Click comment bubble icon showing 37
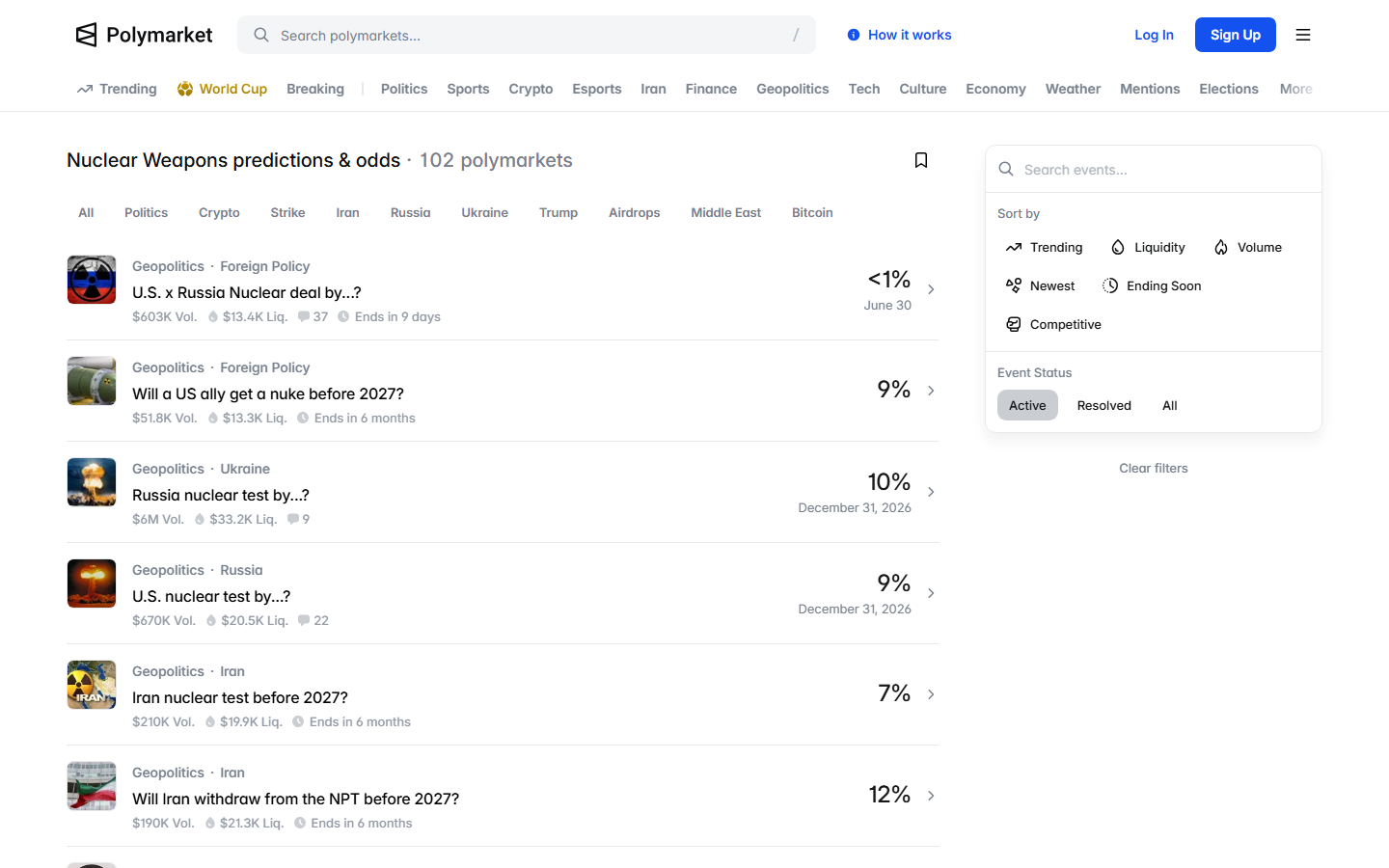Image resolution: width=1389 pixels, height=868 pixels. 304,316
